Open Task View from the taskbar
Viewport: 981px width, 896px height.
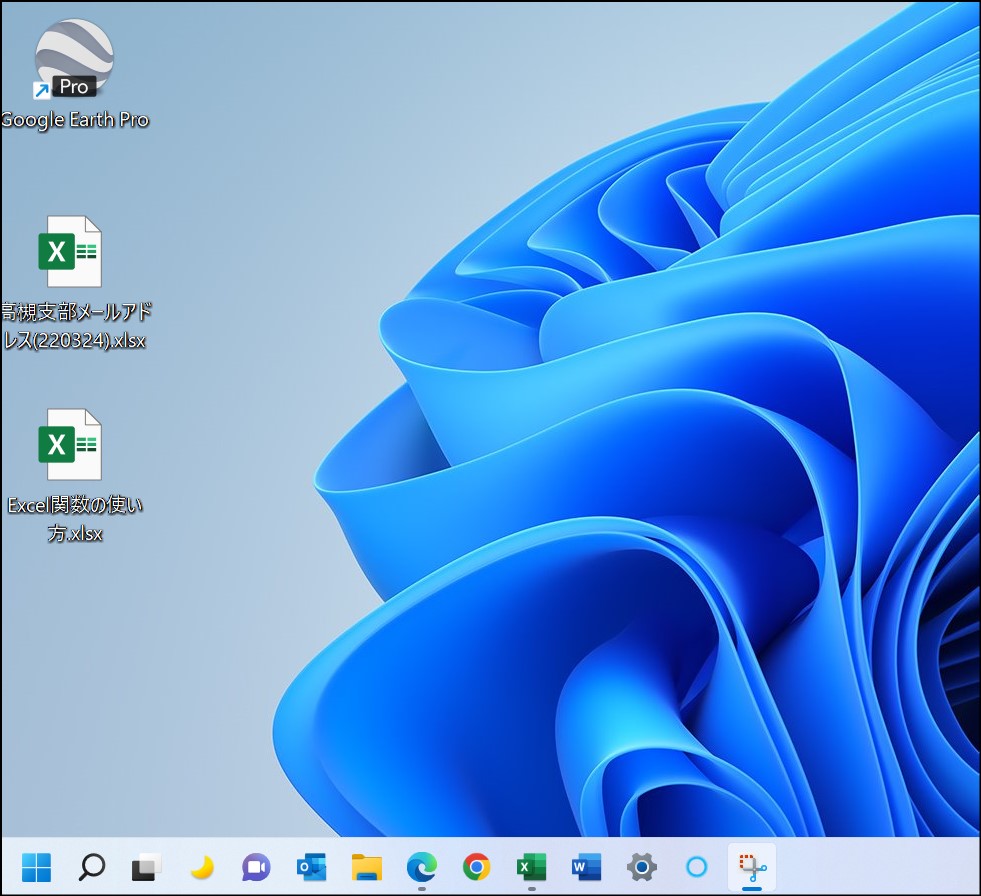coord(147,866)
